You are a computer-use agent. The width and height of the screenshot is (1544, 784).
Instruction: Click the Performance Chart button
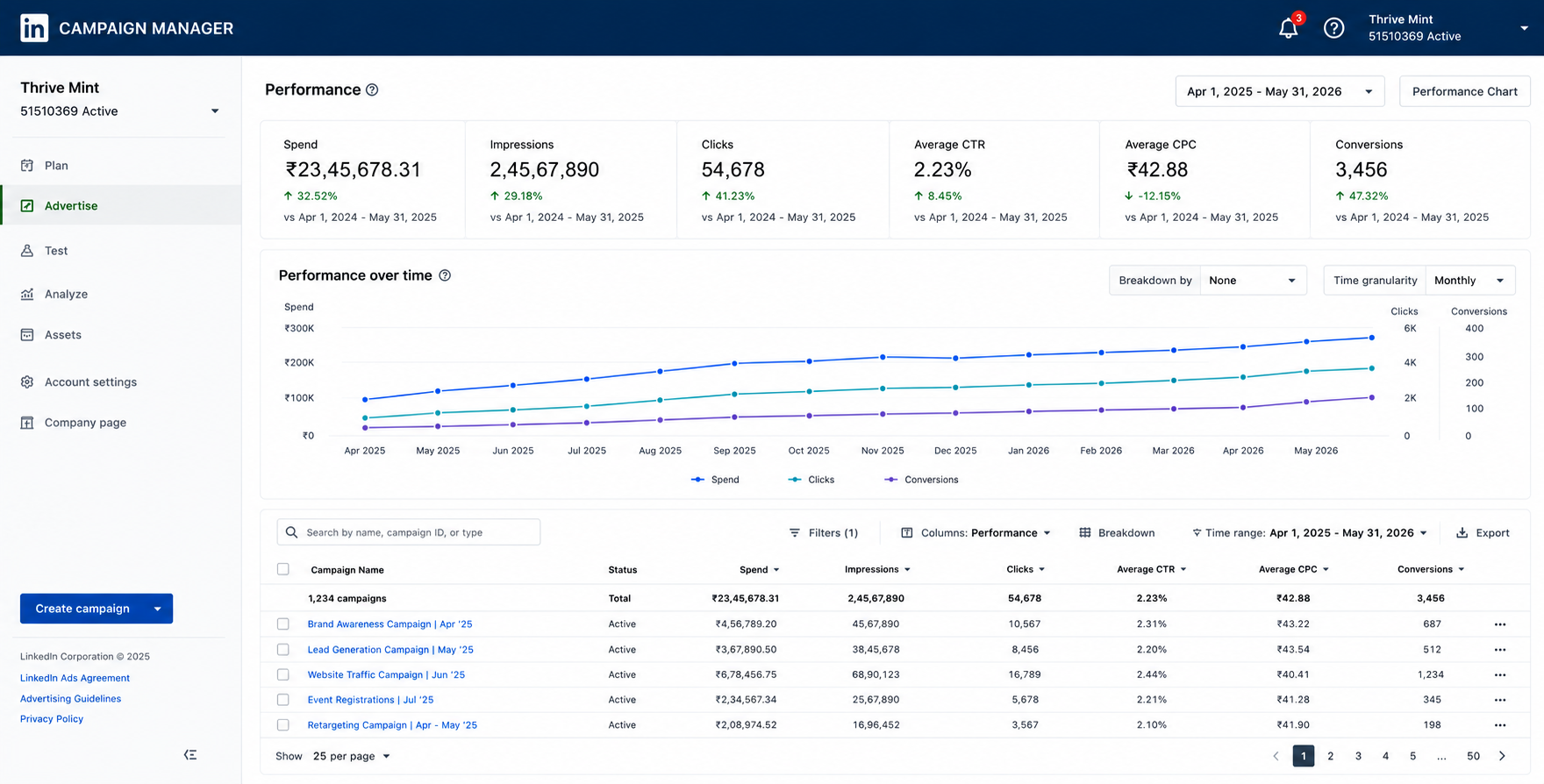coord(1464,91)
